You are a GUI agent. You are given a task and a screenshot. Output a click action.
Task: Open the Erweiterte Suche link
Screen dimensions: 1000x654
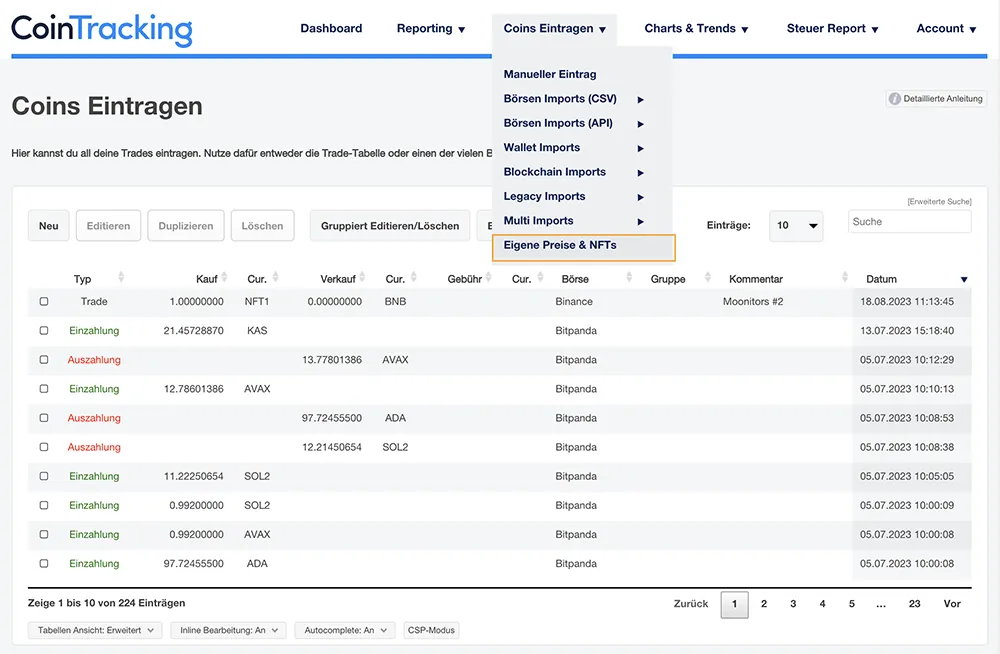click(939, 202)
